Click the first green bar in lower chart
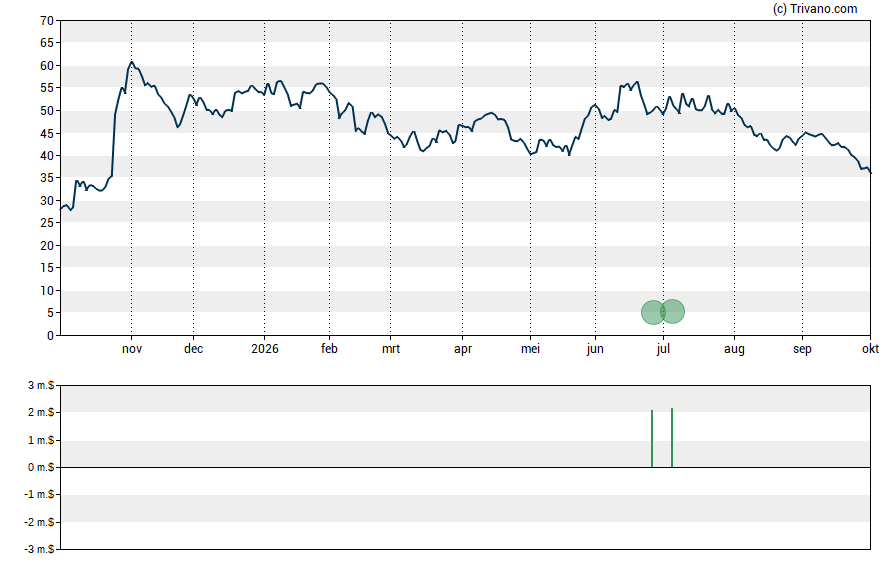 652,439
